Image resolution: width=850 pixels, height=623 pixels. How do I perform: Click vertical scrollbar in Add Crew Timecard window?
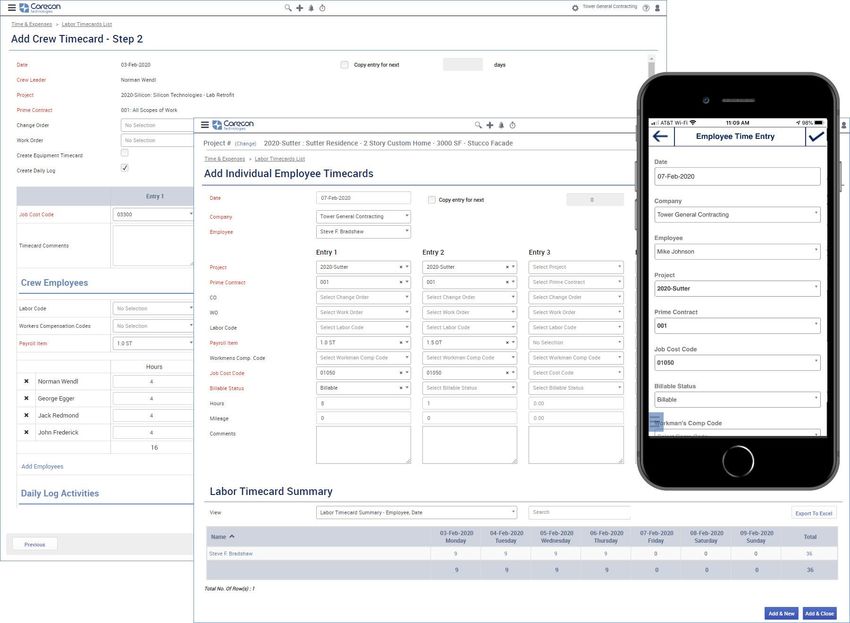click(651, 68)
